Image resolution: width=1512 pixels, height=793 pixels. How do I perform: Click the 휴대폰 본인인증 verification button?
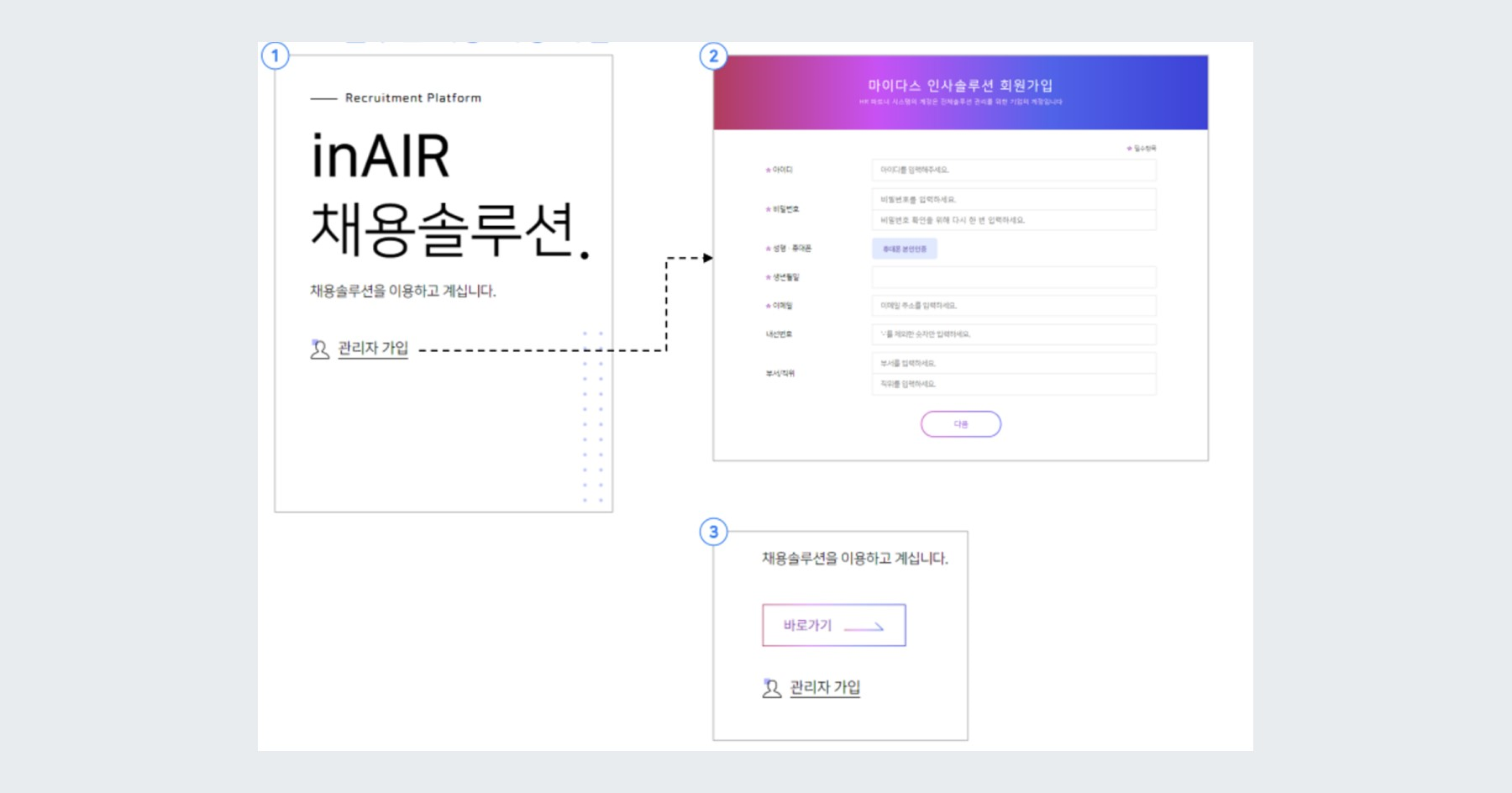click(x=905, y=249)
